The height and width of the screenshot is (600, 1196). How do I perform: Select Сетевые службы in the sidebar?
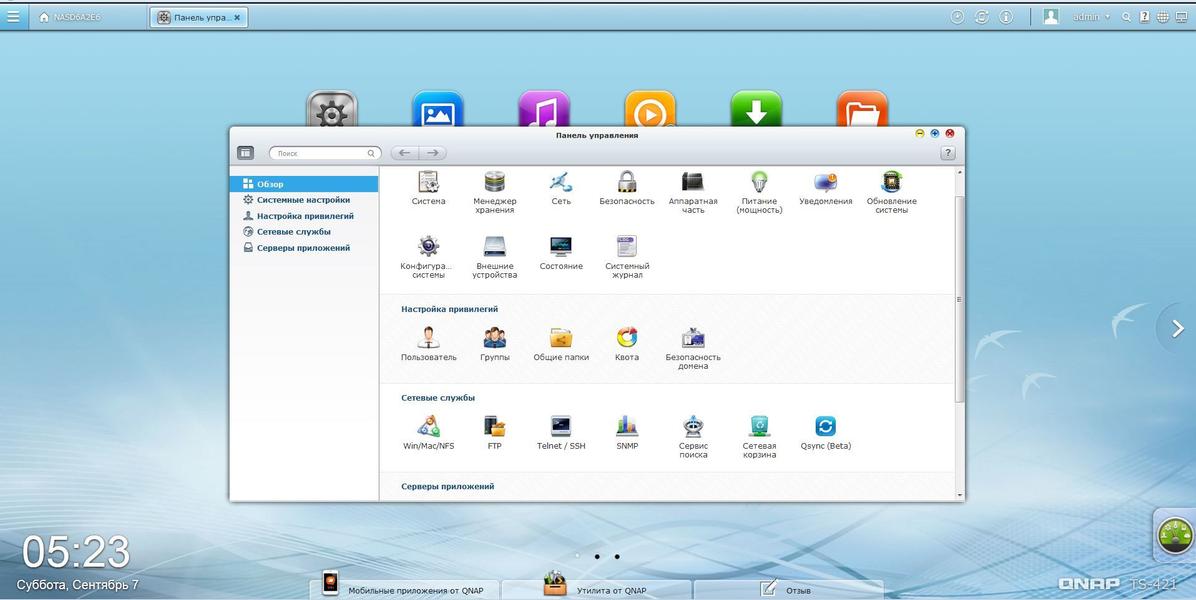293,232
